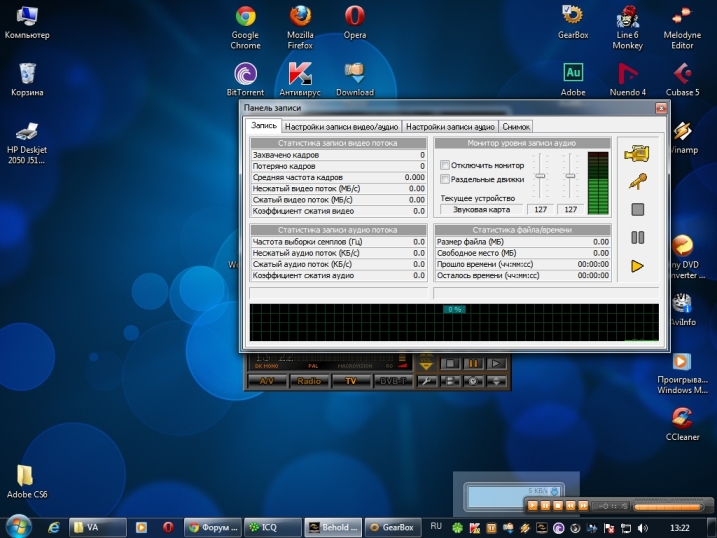Switch to TV mode button

(351, 381)
